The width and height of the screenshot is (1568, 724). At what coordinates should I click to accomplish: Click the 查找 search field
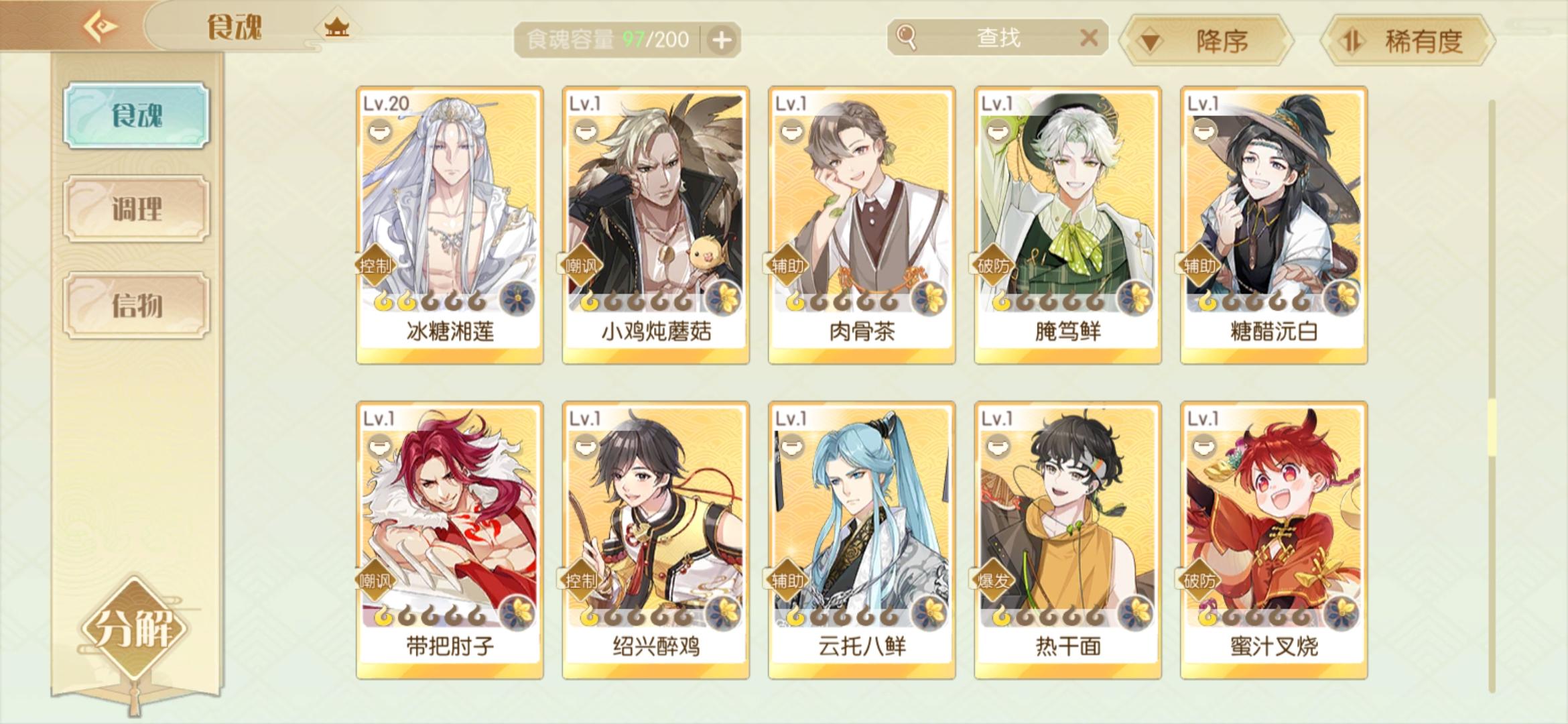[997, 38]
